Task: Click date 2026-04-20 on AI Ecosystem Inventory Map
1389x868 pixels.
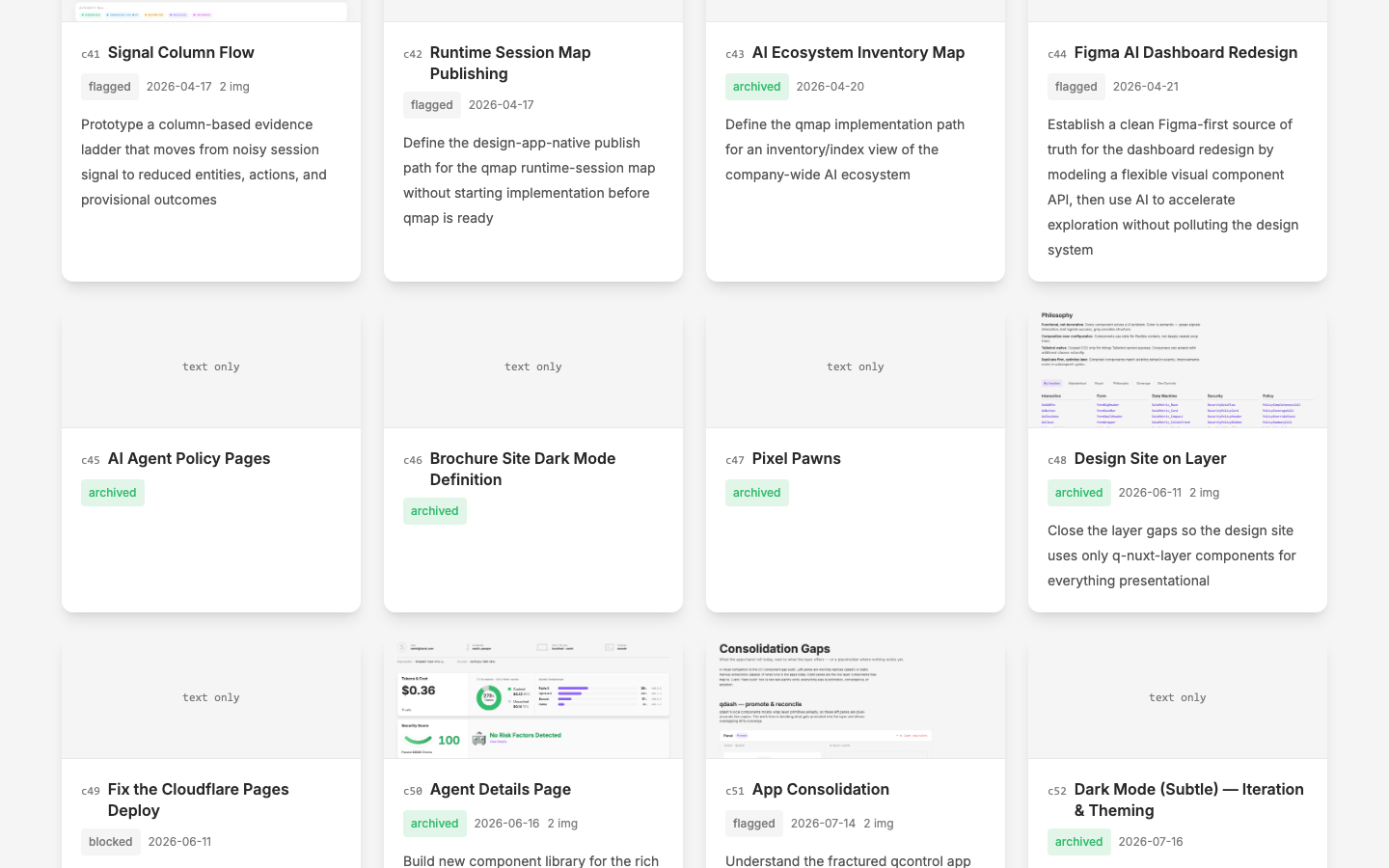Action: (831, 87)
